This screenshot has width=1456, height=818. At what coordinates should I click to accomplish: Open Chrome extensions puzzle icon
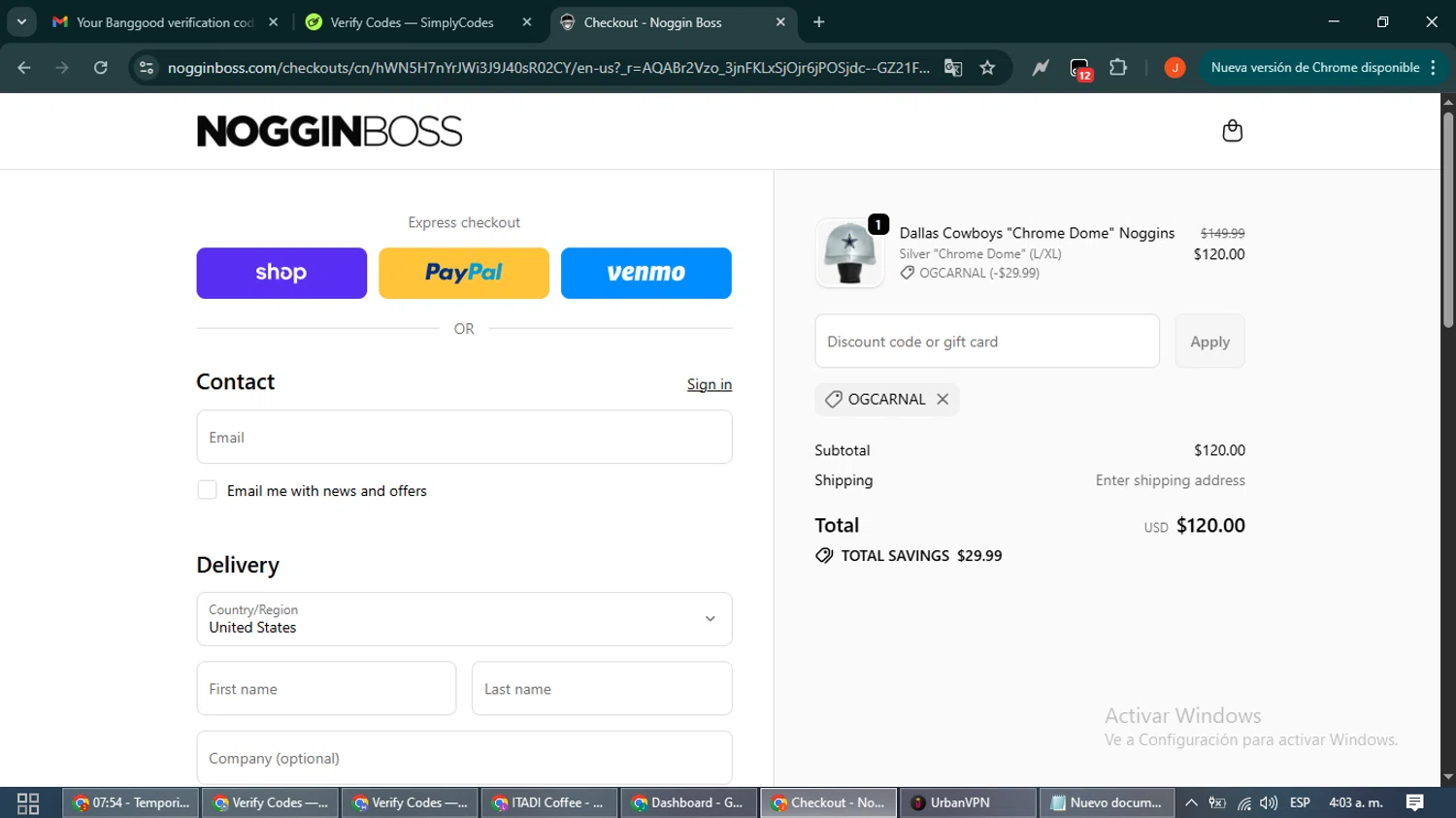tap(1118, 68)
